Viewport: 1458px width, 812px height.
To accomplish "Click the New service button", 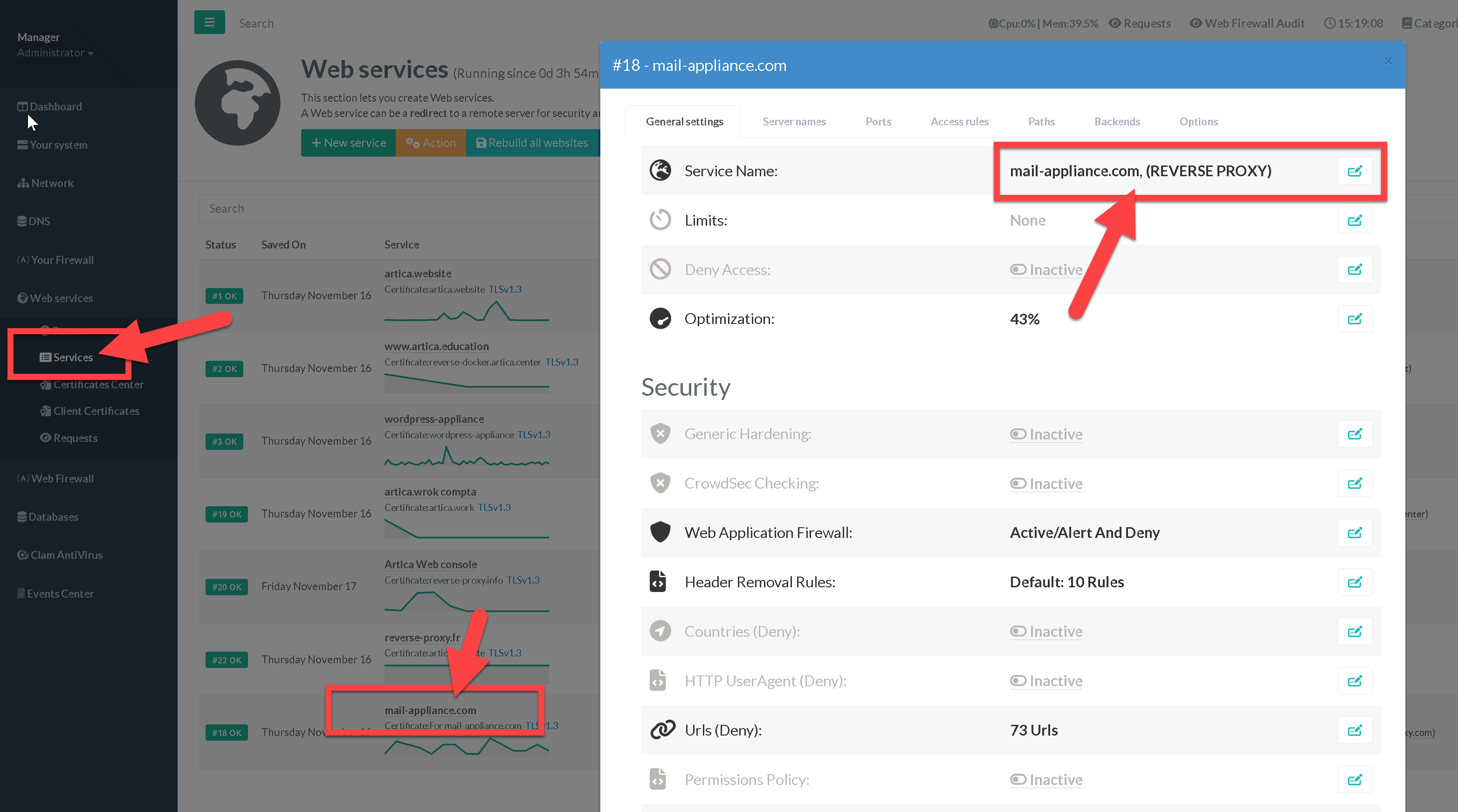I will tap(349, 143).
